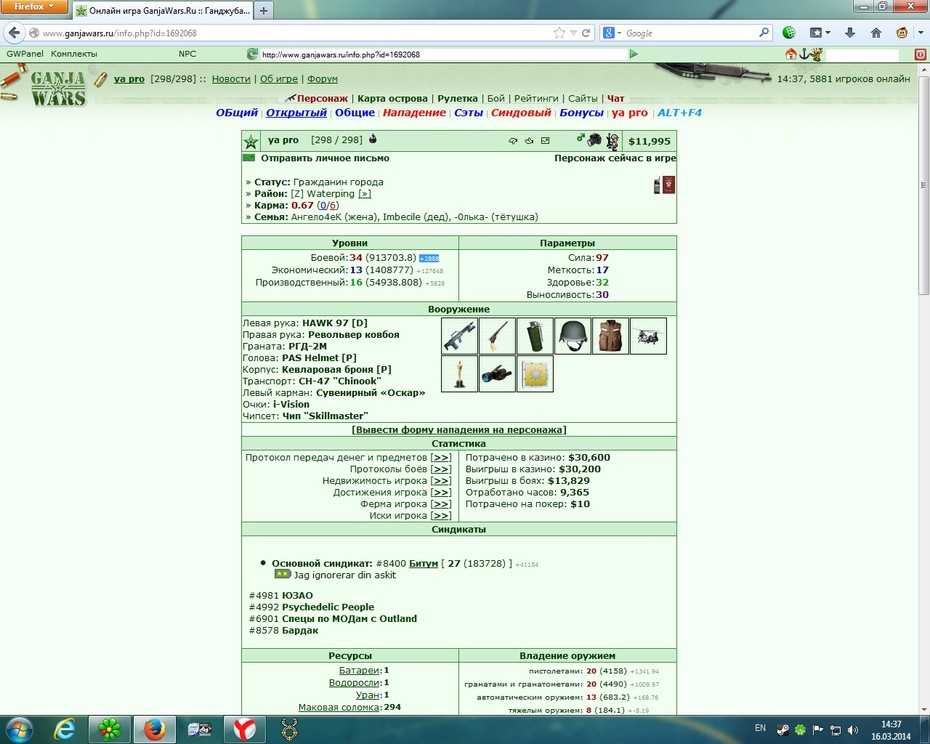Screen dimensions: 930x744
Task: Click the soldier figure icon near money
Action: (x=612, y=141)
